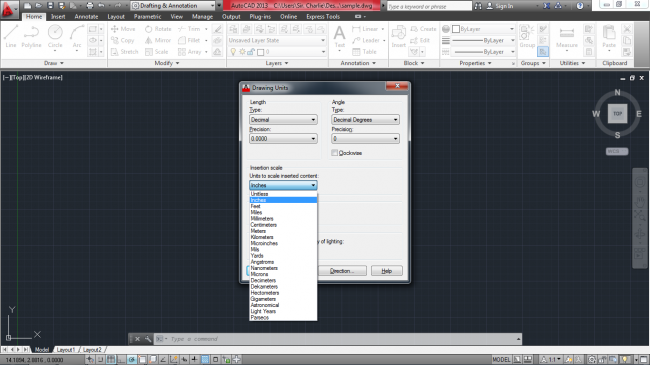Open the Insert block tool
Screen dimensions: 650x365
[398, 36]
